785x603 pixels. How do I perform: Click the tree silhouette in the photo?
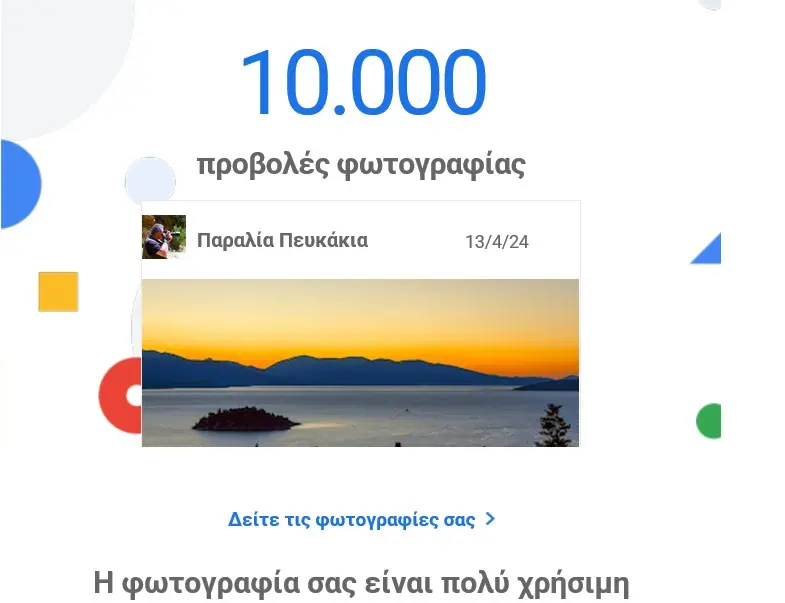coord(554,426)
